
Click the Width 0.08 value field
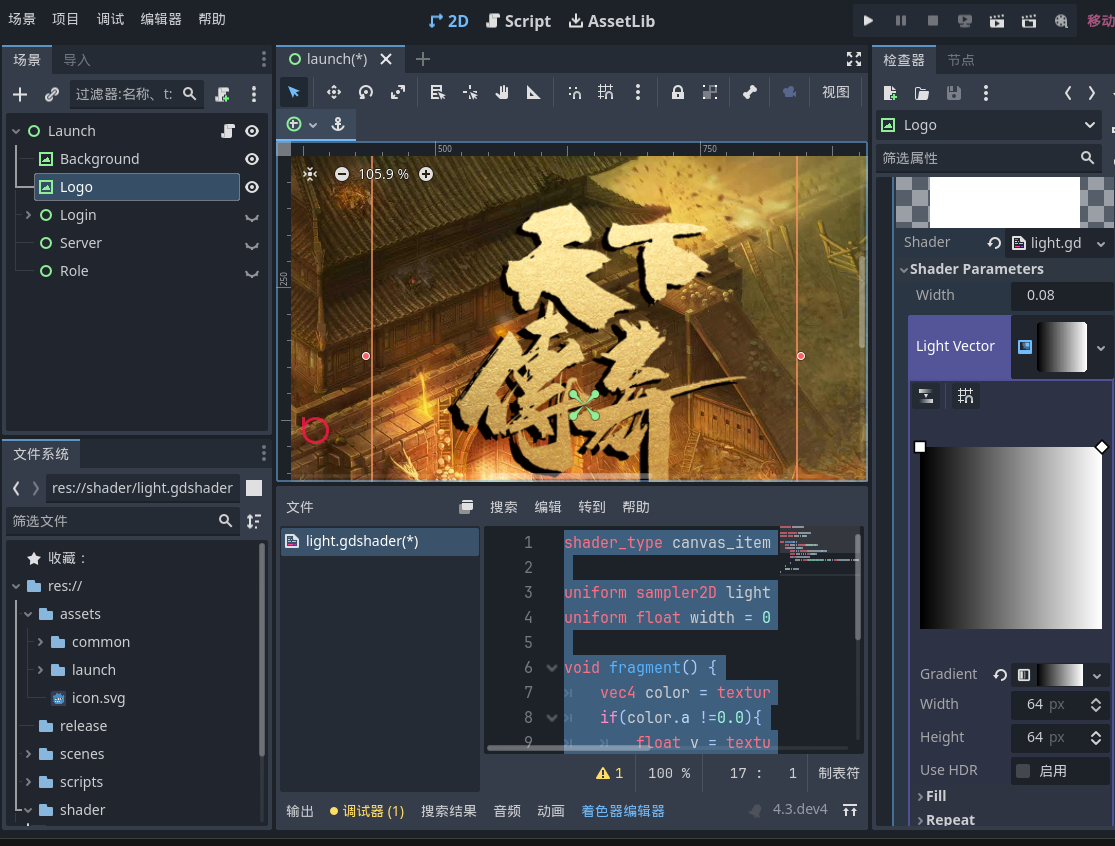pos(1060,295)
